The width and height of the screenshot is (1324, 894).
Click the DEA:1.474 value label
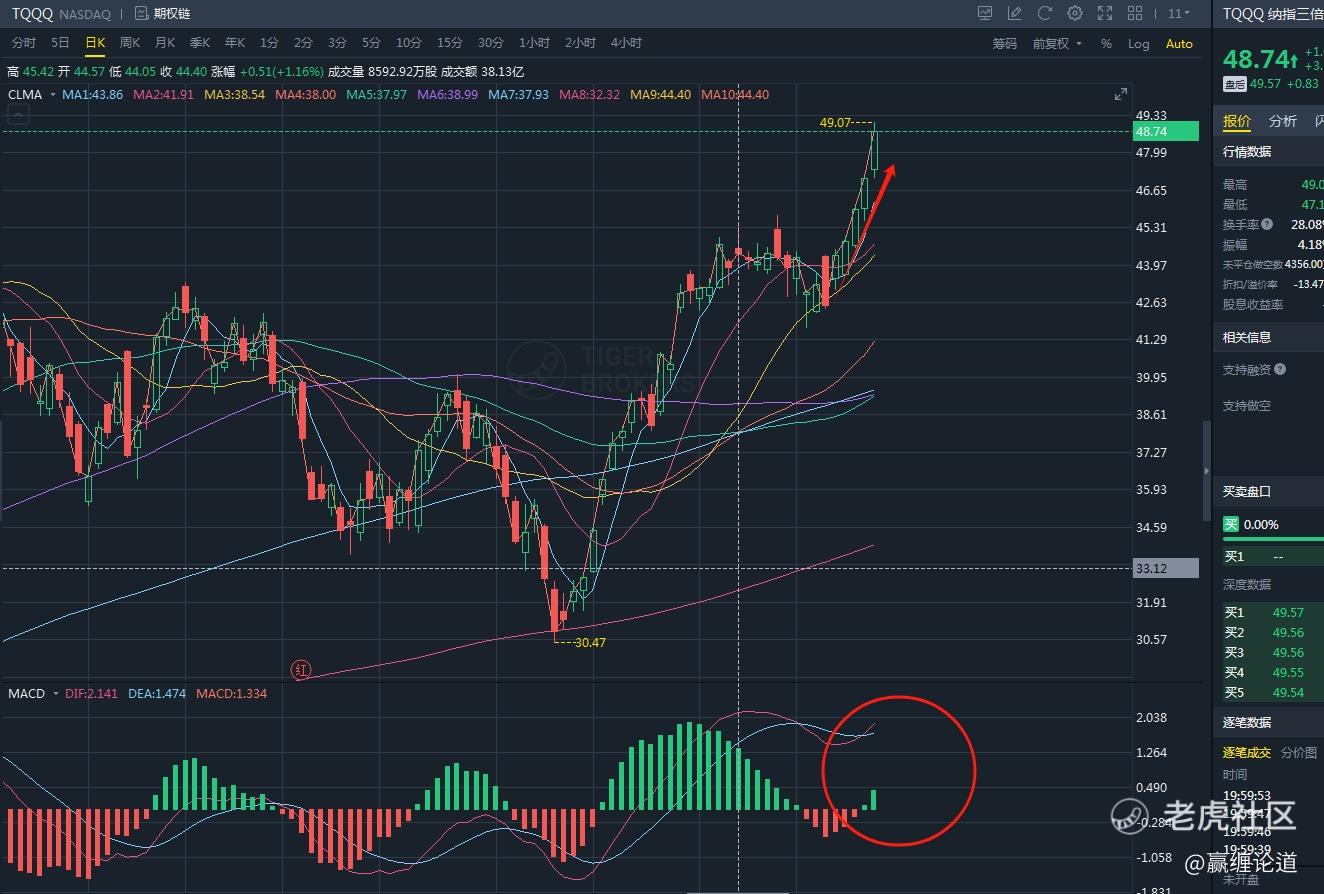coord(157,693)
